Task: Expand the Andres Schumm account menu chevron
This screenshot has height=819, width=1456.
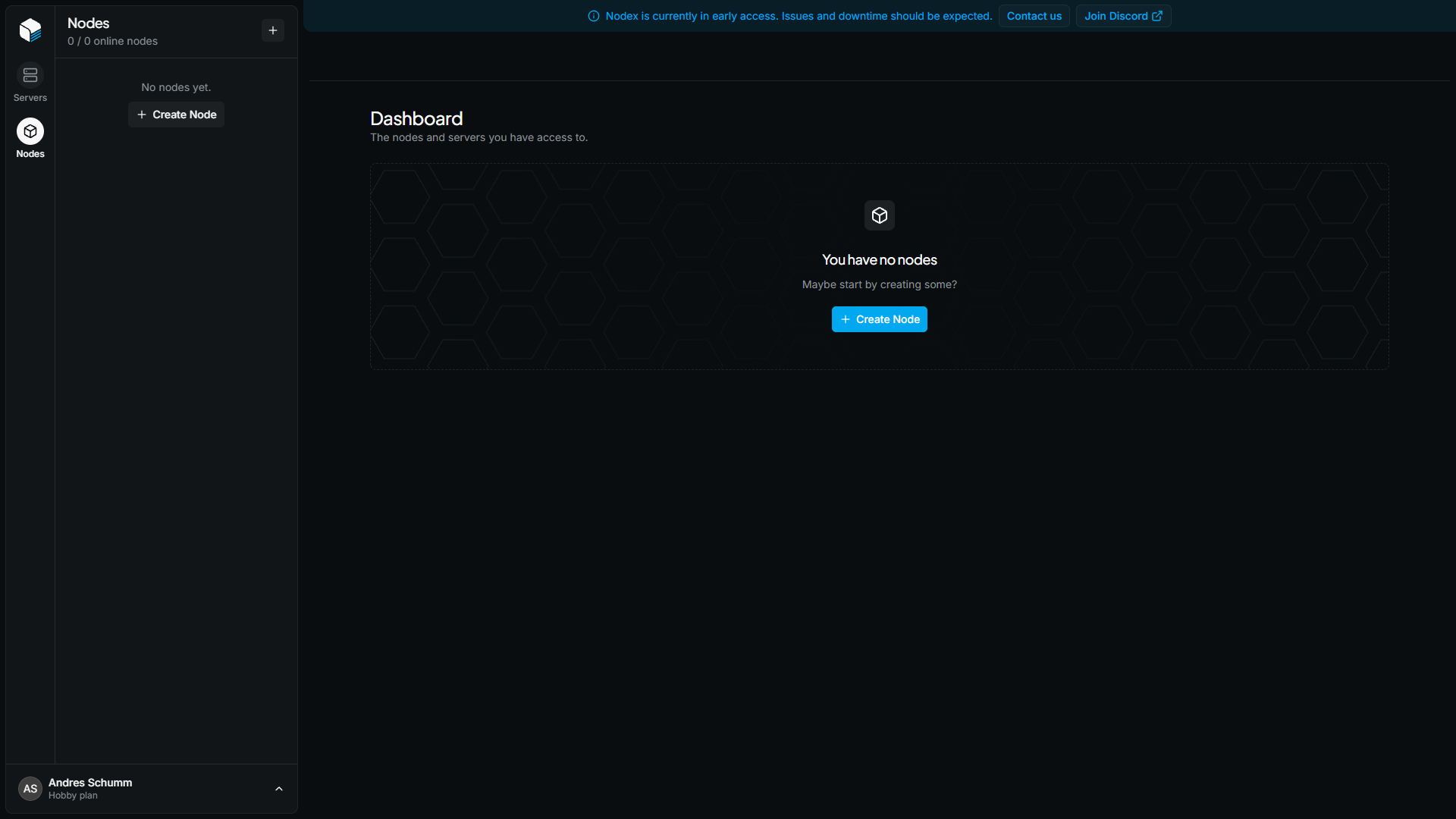Action: 279,789
